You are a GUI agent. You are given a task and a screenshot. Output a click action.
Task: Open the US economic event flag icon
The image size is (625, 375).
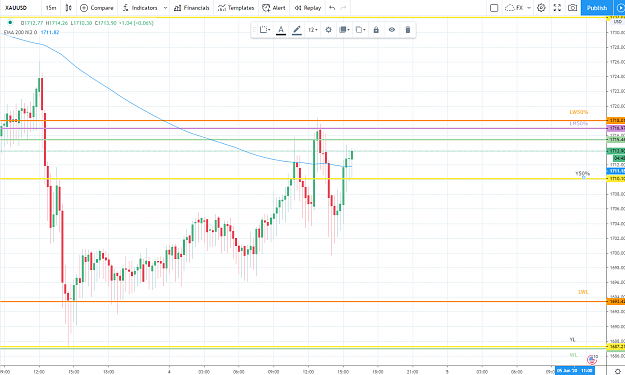pos(592,360)
